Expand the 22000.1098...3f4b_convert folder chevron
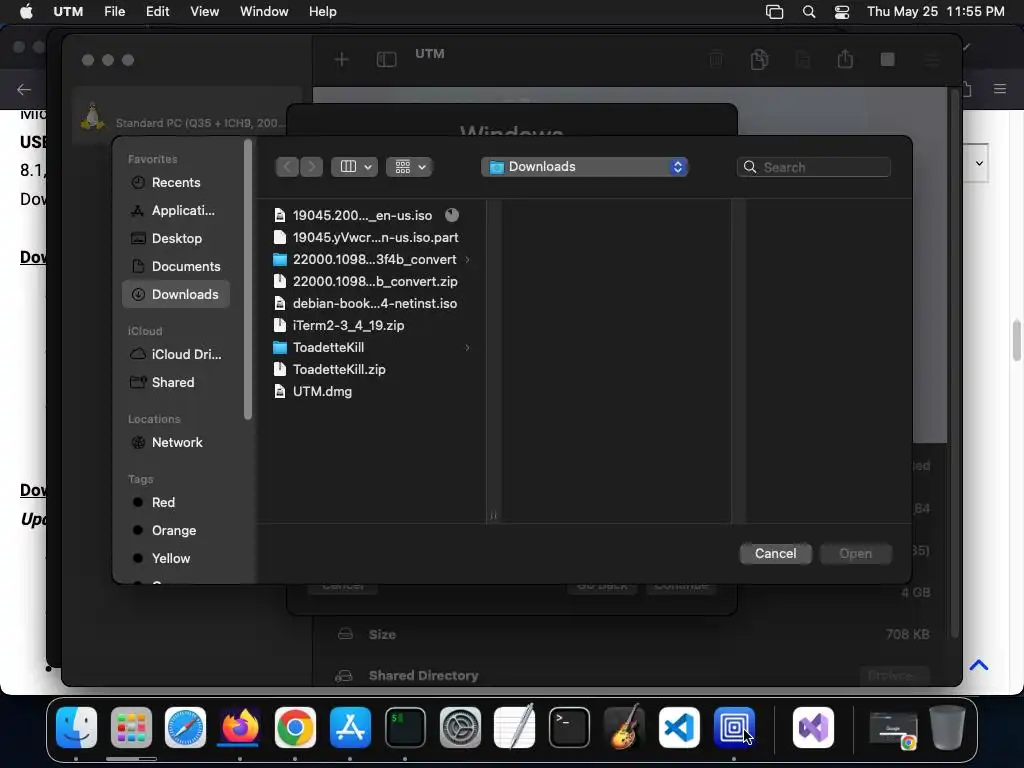The width and height of the screenshot is (1024, 768). pos(468,259)
